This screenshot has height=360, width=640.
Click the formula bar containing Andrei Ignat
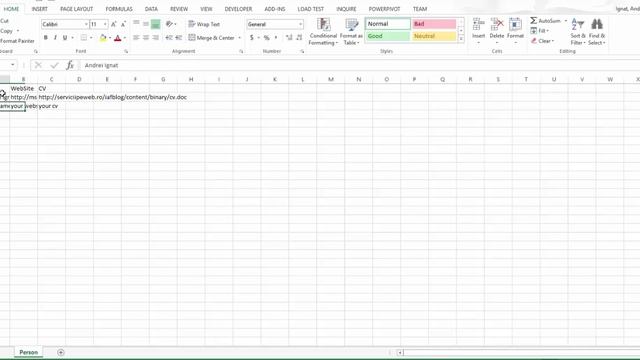pos(359,65)
